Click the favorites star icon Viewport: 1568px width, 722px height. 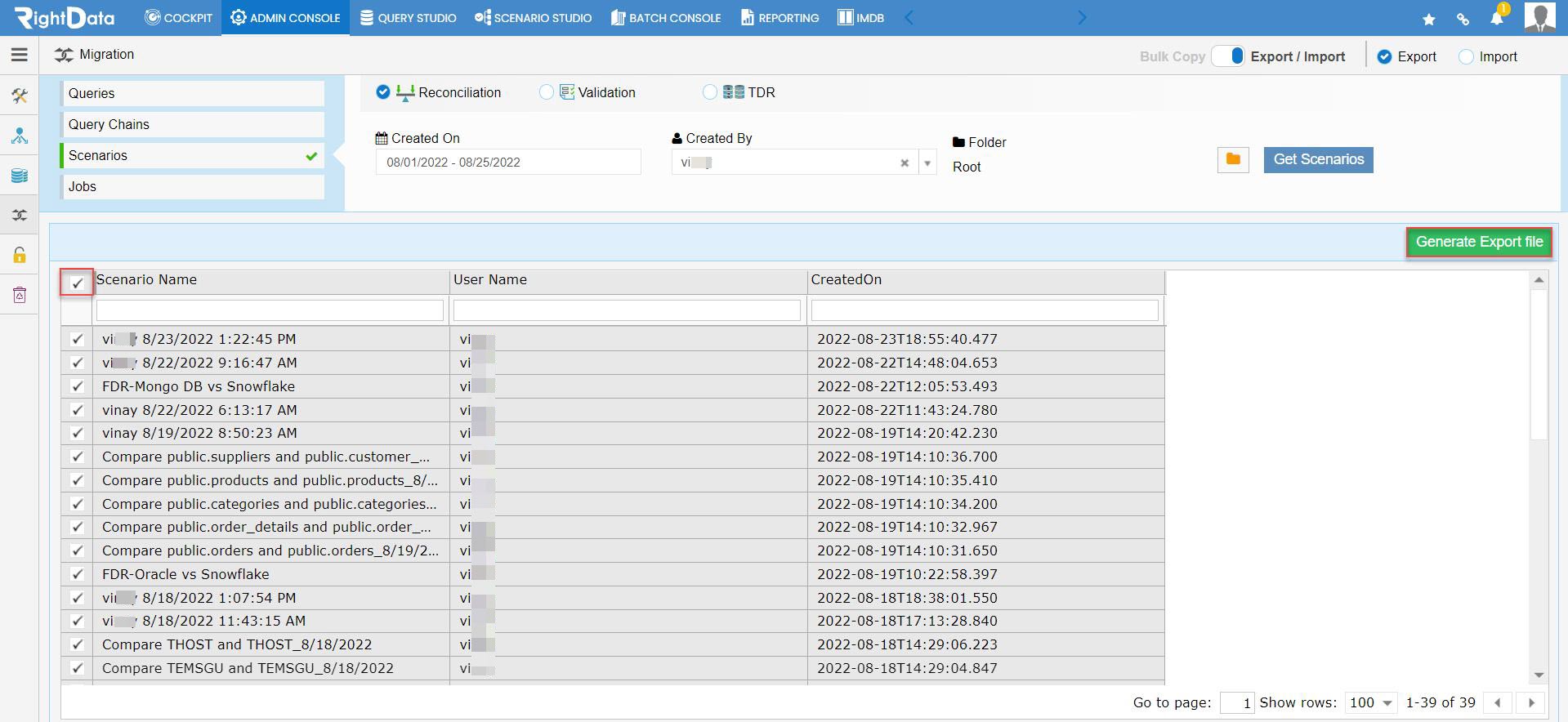coord(1428,19)
